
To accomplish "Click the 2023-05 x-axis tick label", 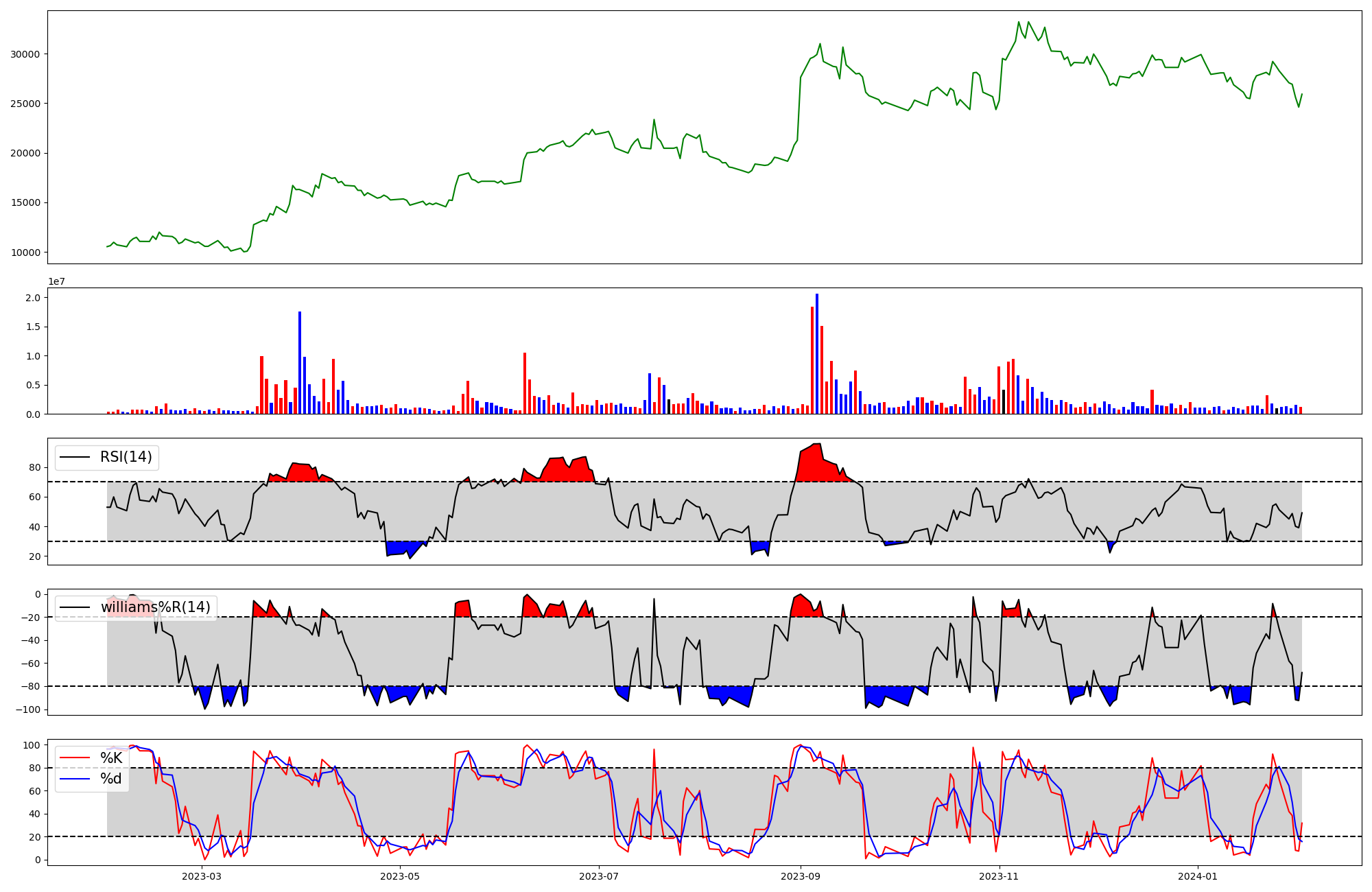I will (399, 876).
